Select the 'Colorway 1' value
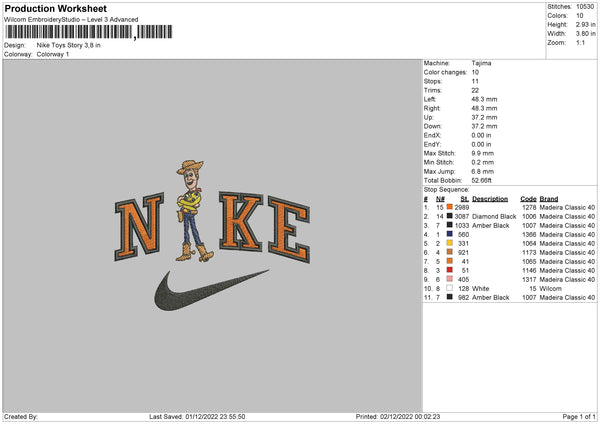 53,54
